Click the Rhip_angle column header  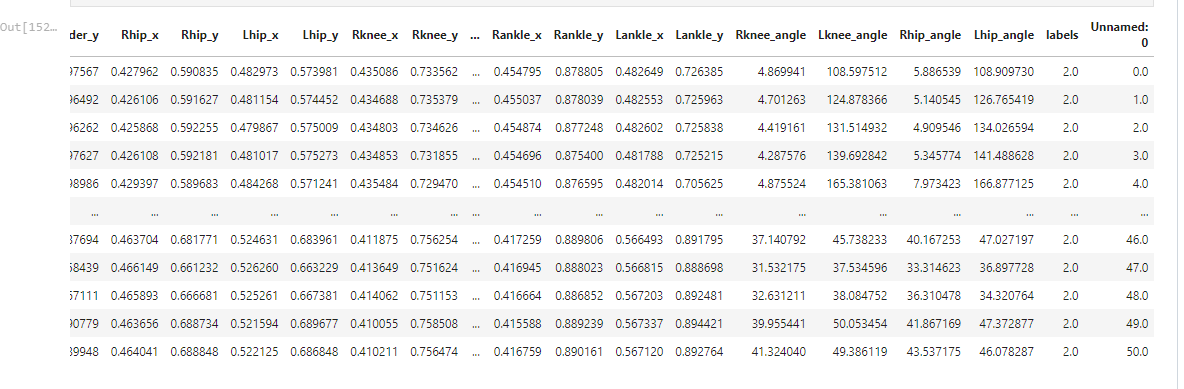click(930, 35)
